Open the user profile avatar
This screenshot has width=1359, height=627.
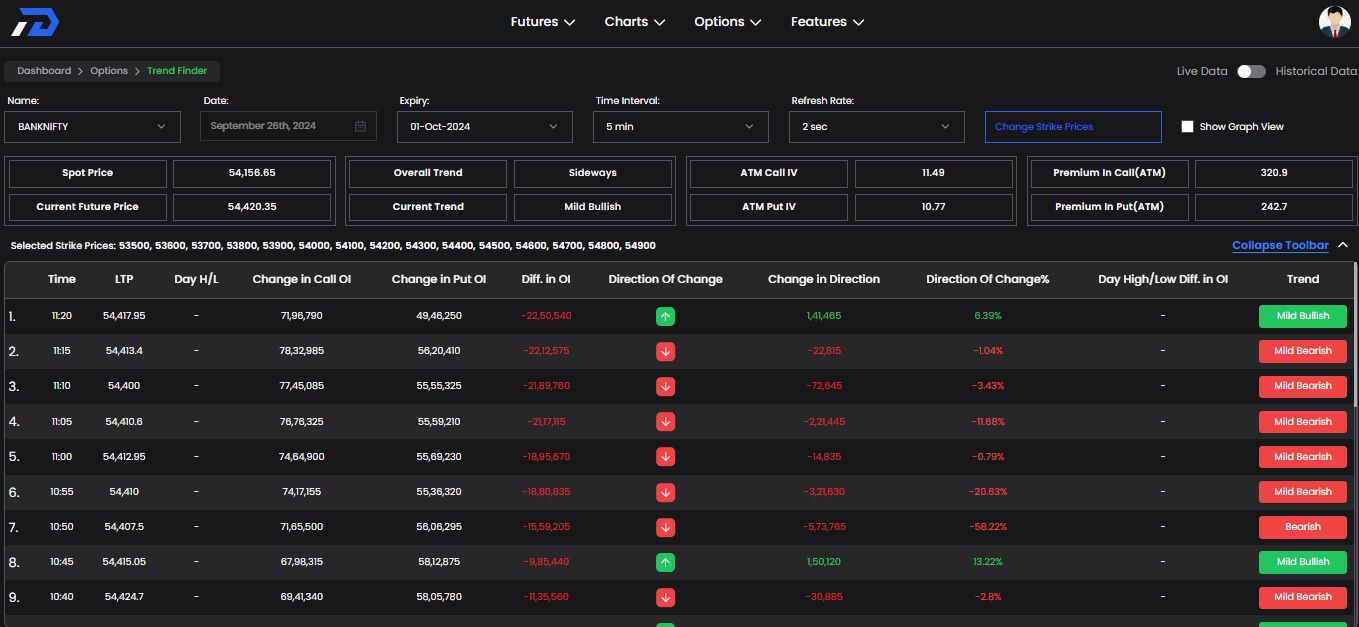(1334, 22)
